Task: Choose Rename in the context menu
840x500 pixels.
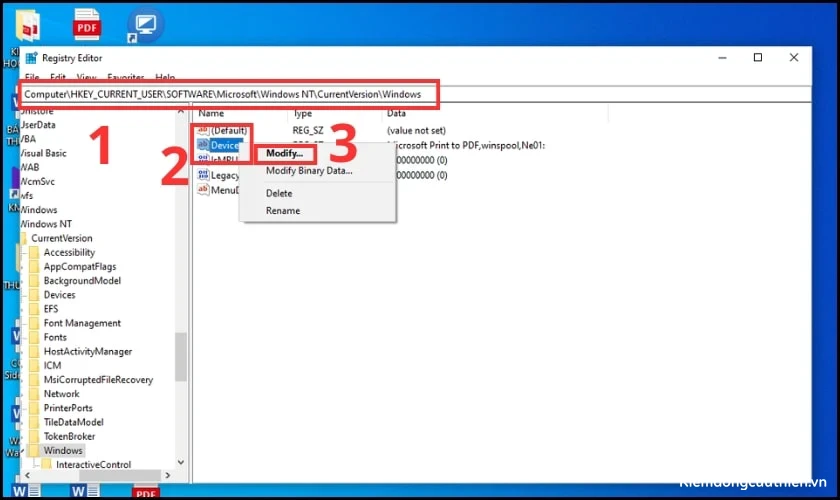Action: (283, 211)
